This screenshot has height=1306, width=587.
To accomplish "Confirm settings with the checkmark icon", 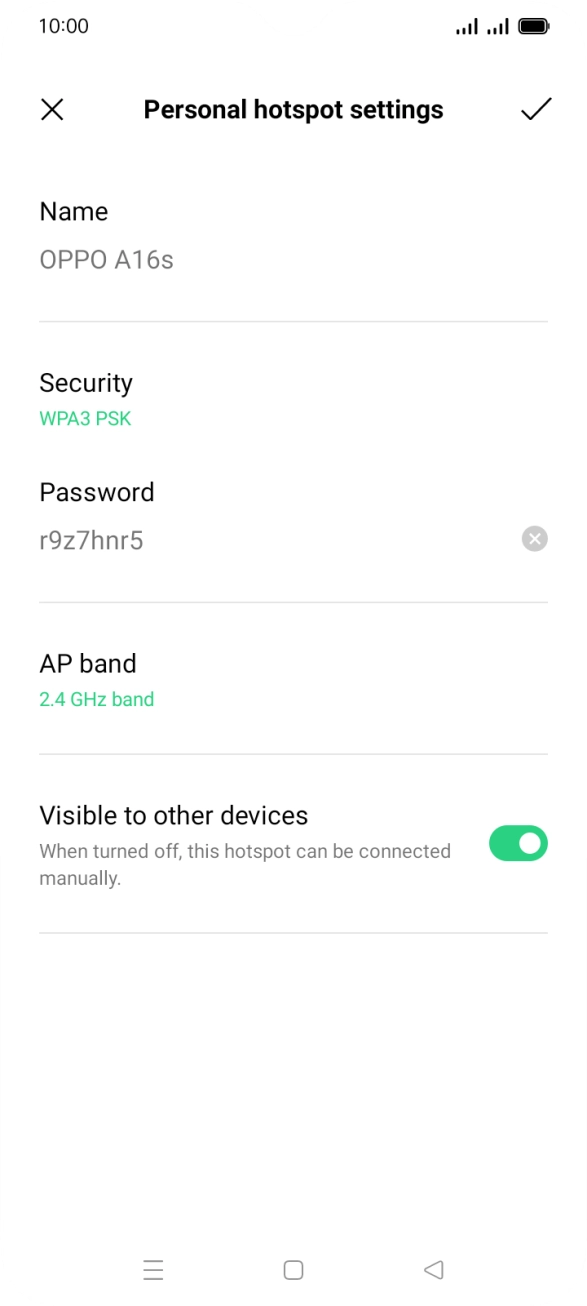I will (x=536, y=110).
